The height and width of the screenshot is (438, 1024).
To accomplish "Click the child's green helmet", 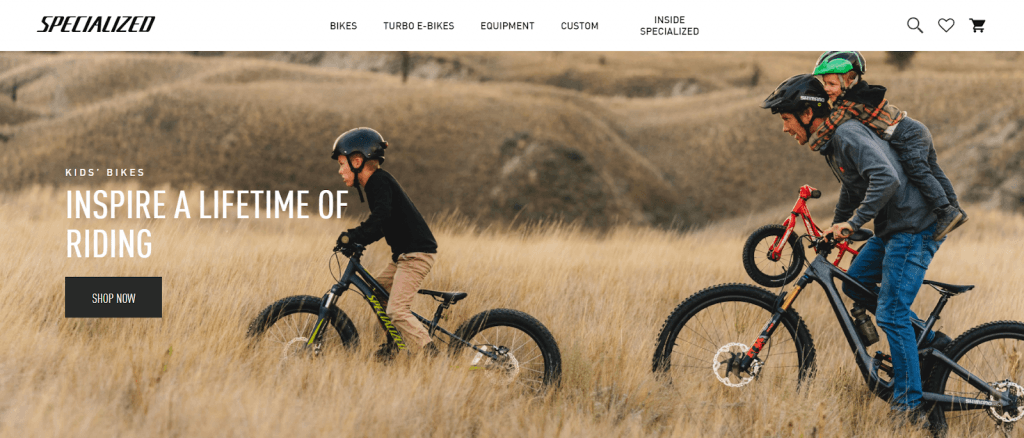I will [x=833, y=66].
